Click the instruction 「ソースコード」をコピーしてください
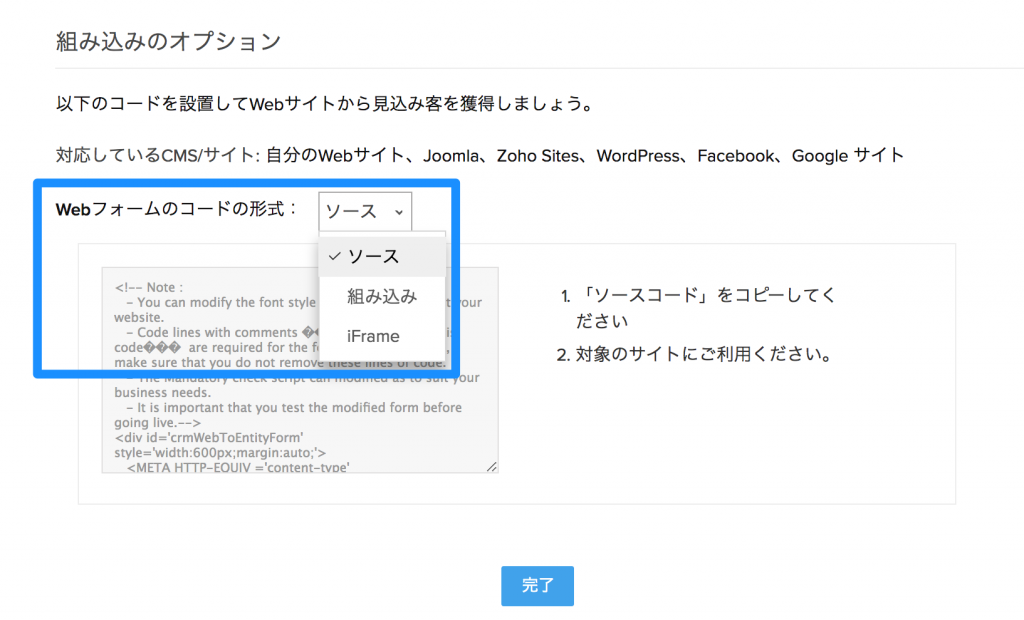The width and height of the screenshot is (1024, 620). click(705, 308)
